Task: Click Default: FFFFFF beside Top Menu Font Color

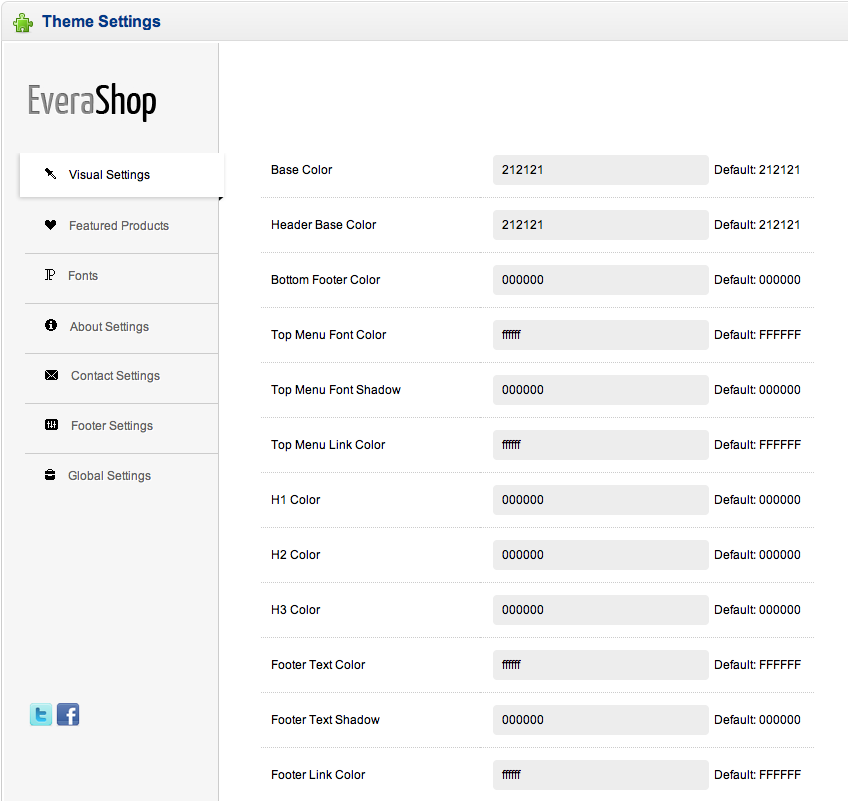Action: pyautogui.click(x=757, y=335)
